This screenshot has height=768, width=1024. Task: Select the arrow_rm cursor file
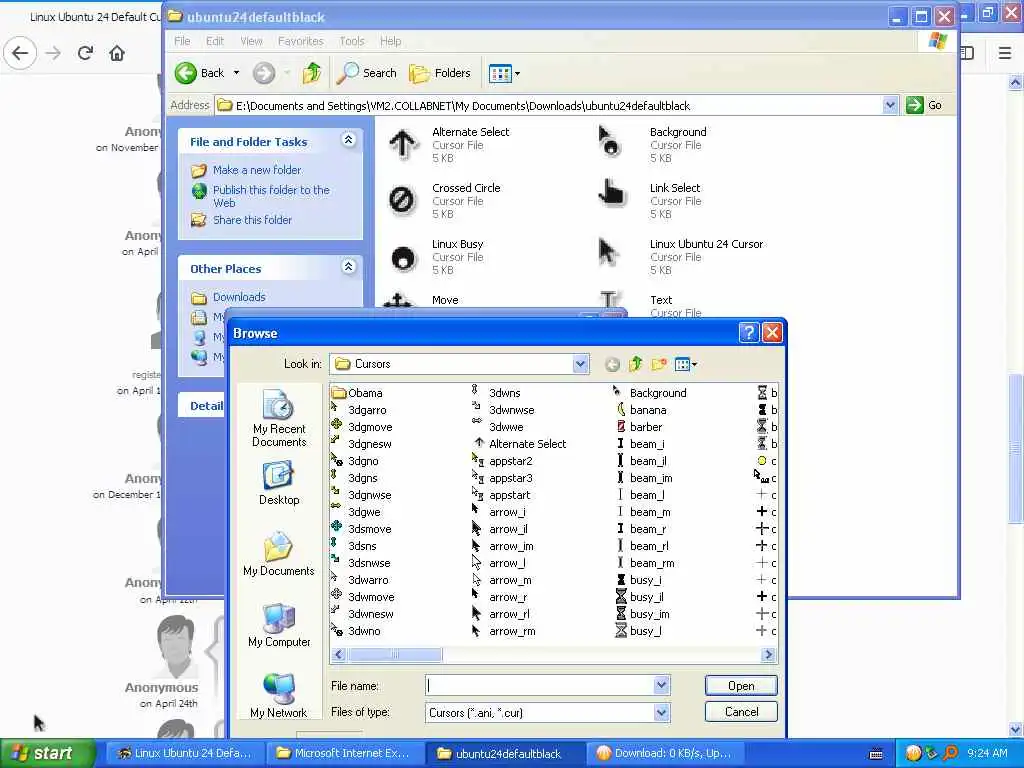coord(504,632)
